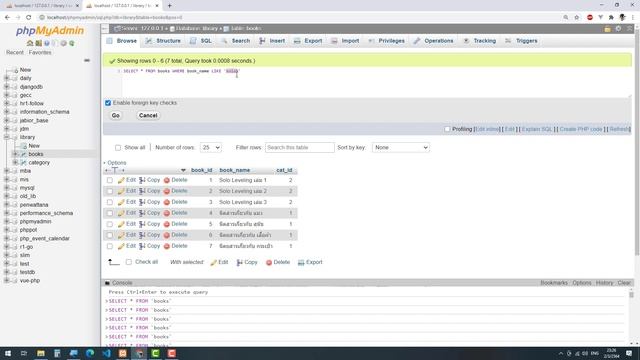This screenshot has height=360, width=640.
Task: Bookmark this page with the star icon
Action: (x=577, y=18)
